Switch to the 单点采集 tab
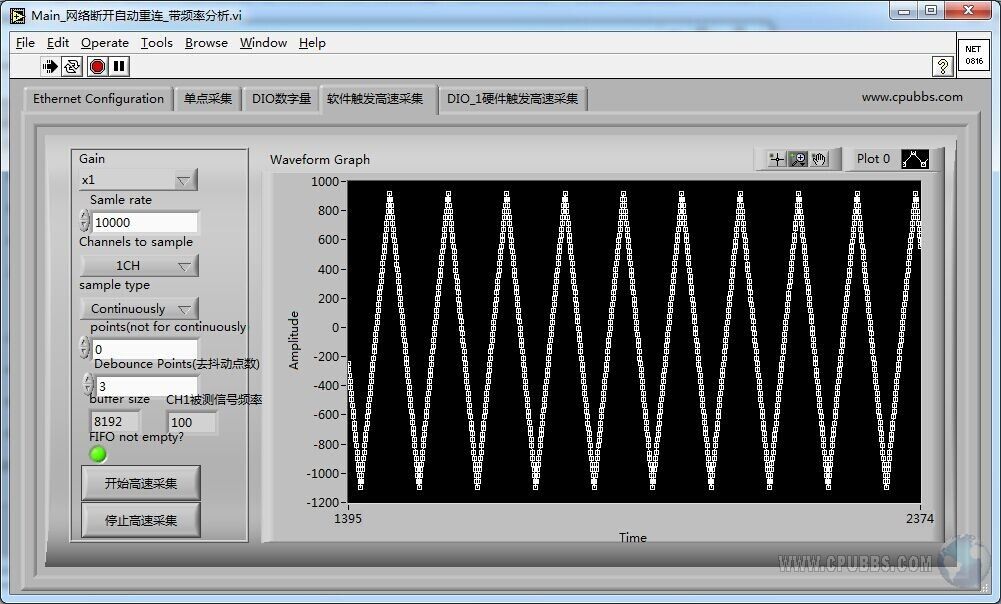The width and height of the screenshot is (1001, 604). pyautogui.click(x=207, y=99)
